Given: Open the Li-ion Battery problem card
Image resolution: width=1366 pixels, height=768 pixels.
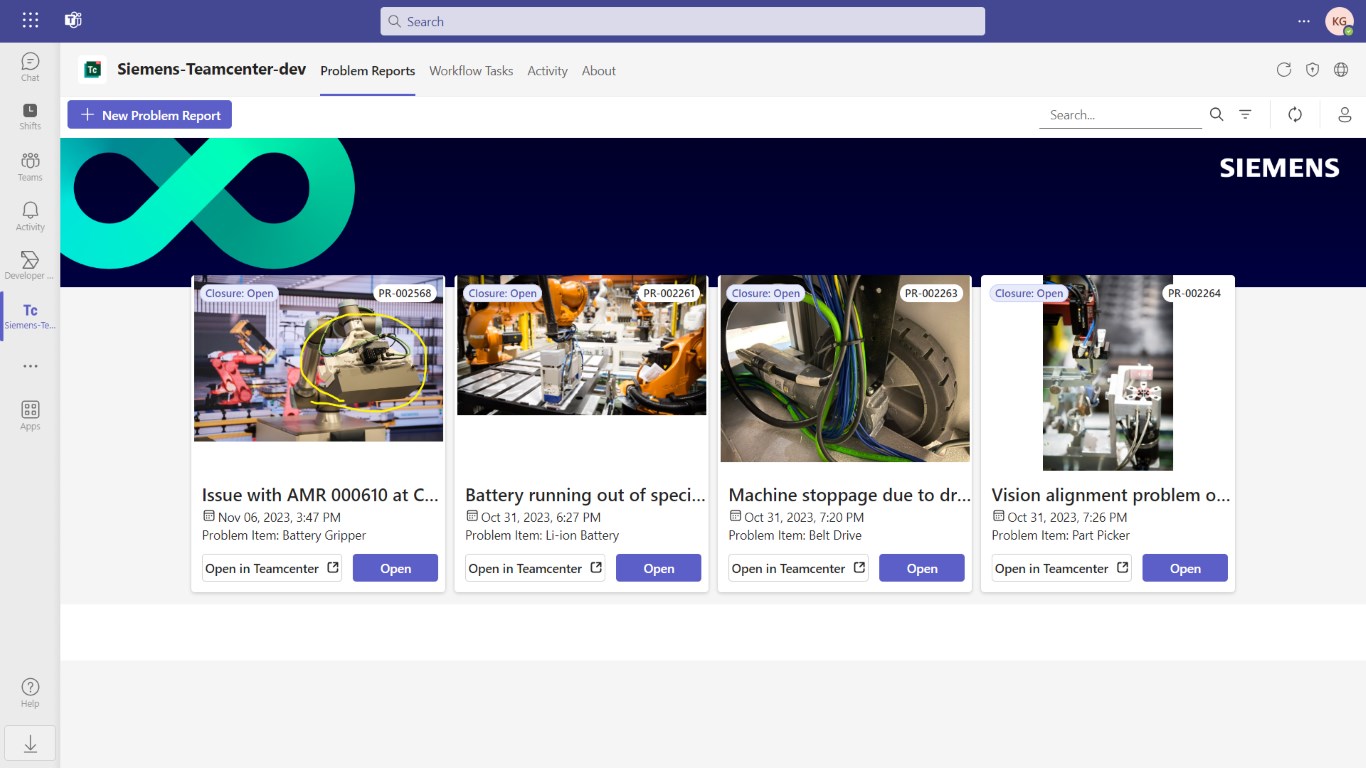Looking at the screenshot, I should tap(658, 568).
